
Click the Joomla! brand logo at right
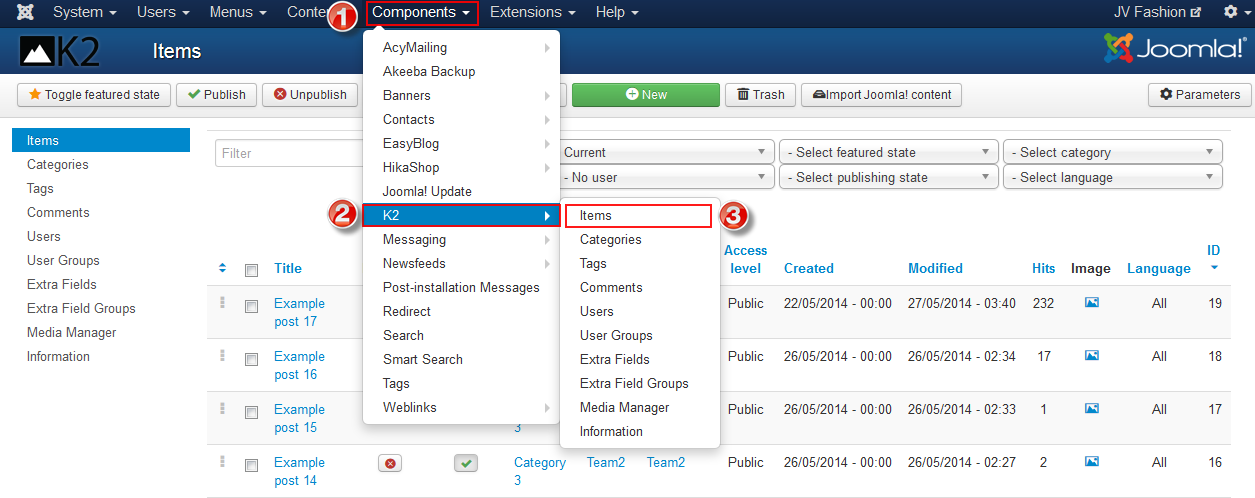[1175, 49]
